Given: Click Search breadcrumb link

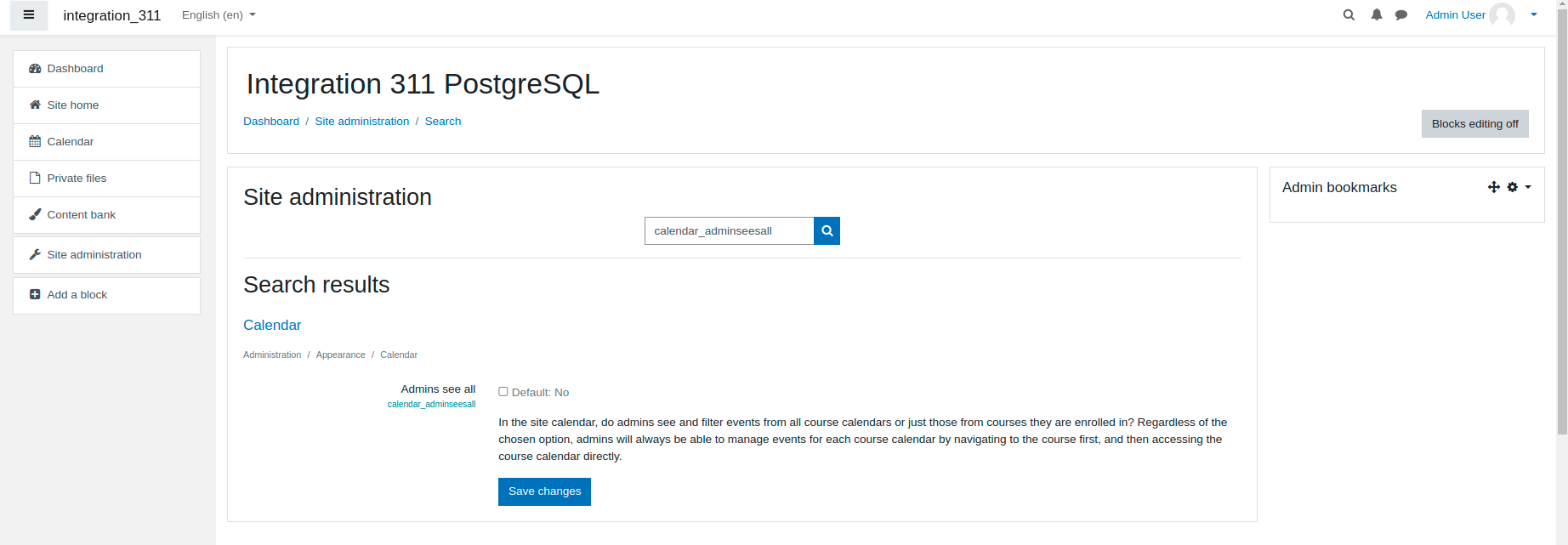Looking at the screenshot, I should point(443,122).
